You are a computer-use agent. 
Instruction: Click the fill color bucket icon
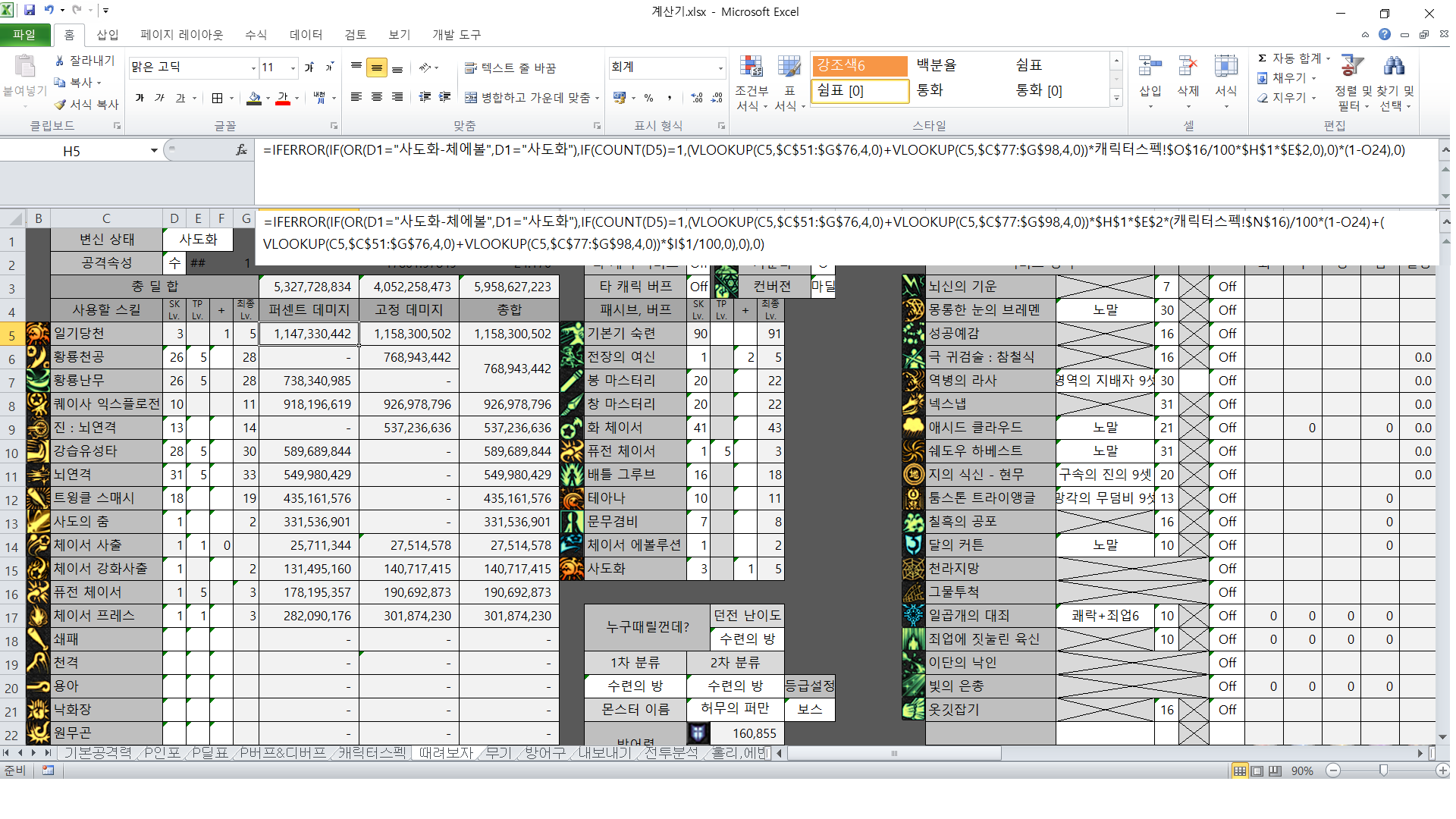[254, 98]
